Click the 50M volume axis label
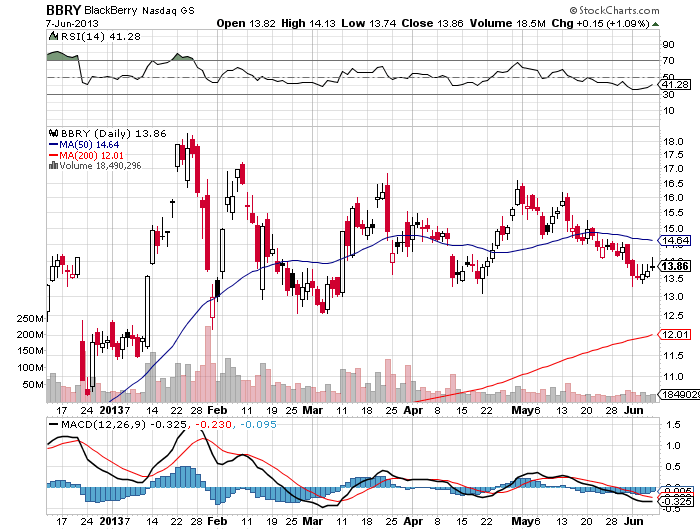This screenshot has height=530, width=700. click(x=33, y=385)
